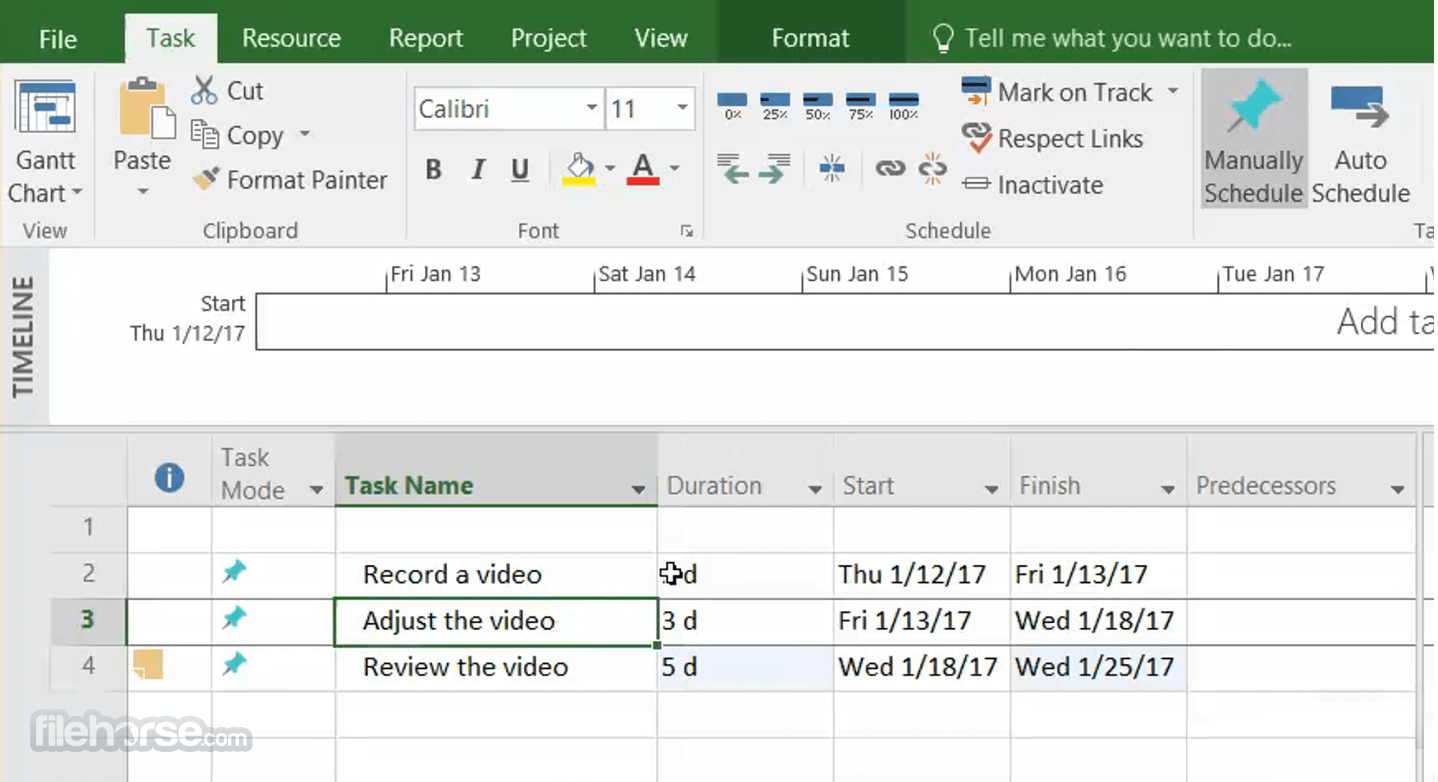The height and width of the screenshot is (782, 1438).
Task: Apply underline formatting
Action: (x=520, y=170)
